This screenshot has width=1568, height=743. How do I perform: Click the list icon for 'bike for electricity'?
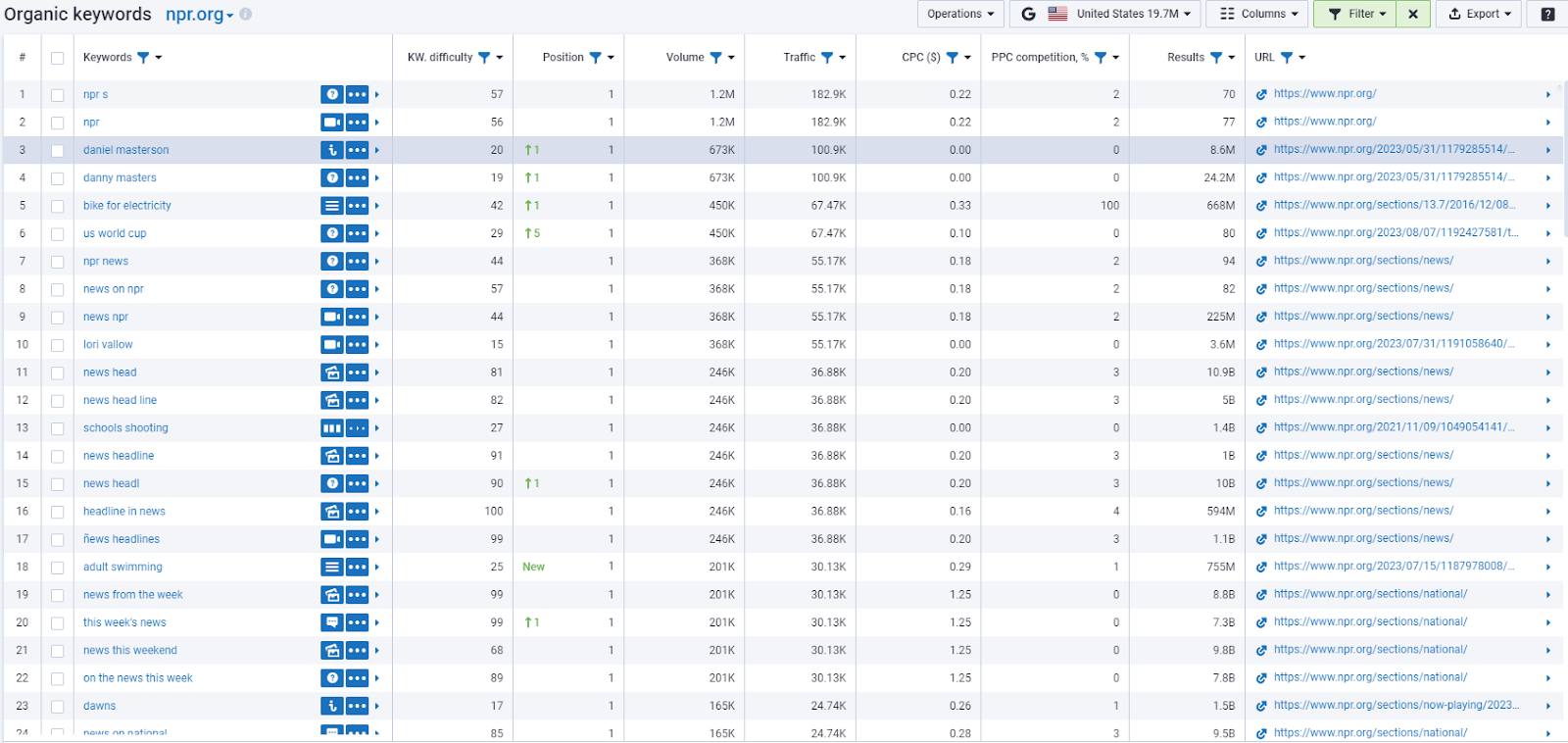[332, 206]
